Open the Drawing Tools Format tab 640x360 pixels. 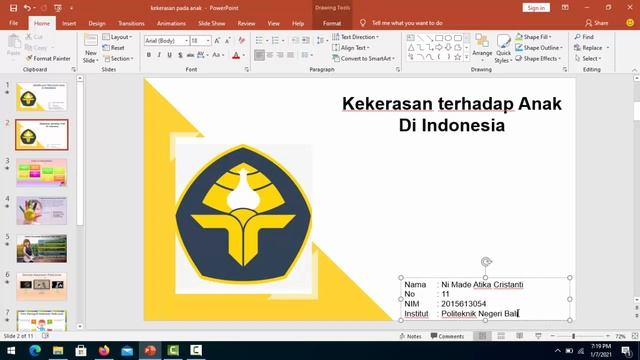tap(332, 23)
